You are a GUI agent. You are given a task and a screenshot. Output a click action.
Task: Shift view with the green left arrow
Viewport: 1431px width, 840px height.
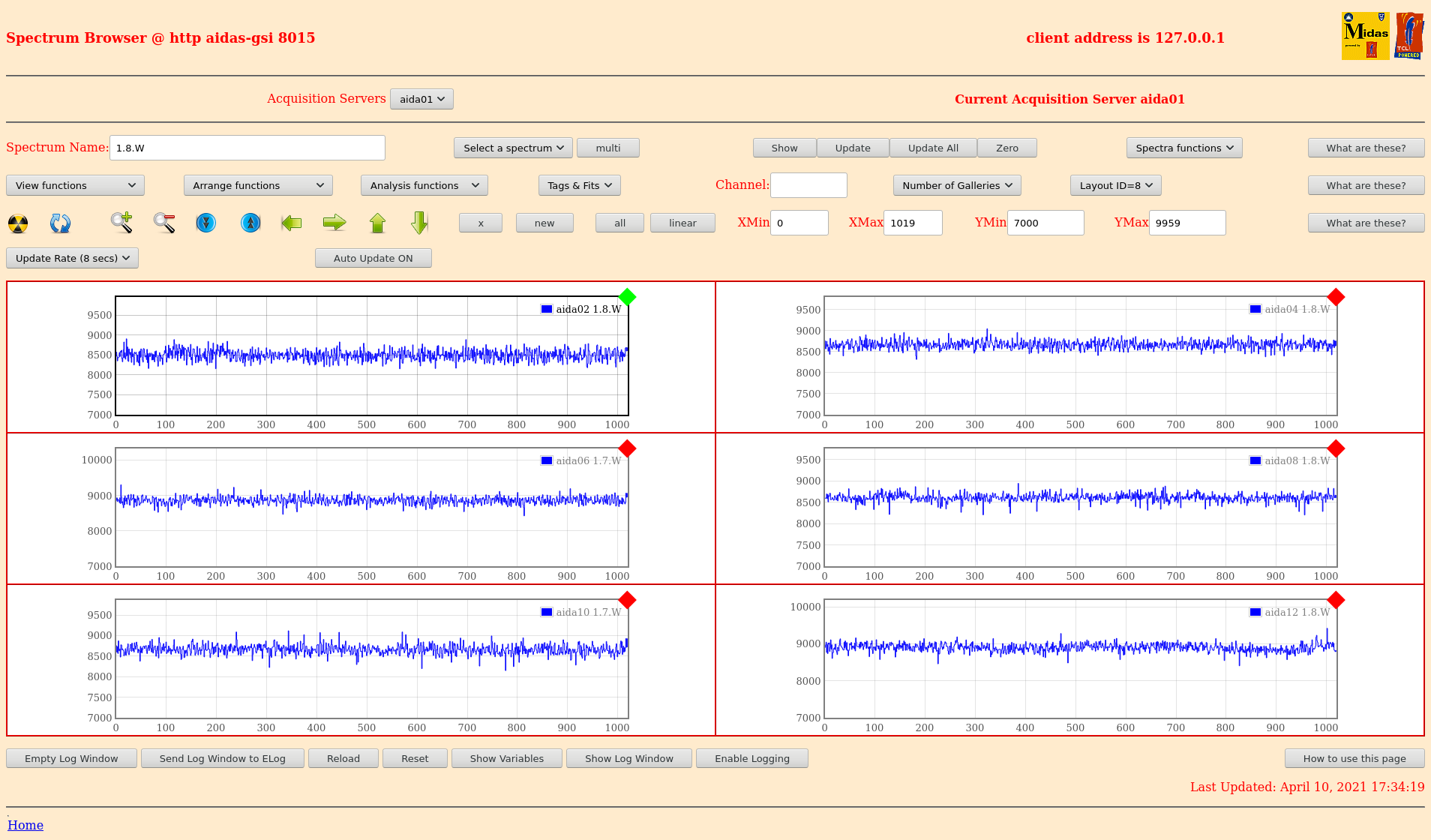point(291,223)
